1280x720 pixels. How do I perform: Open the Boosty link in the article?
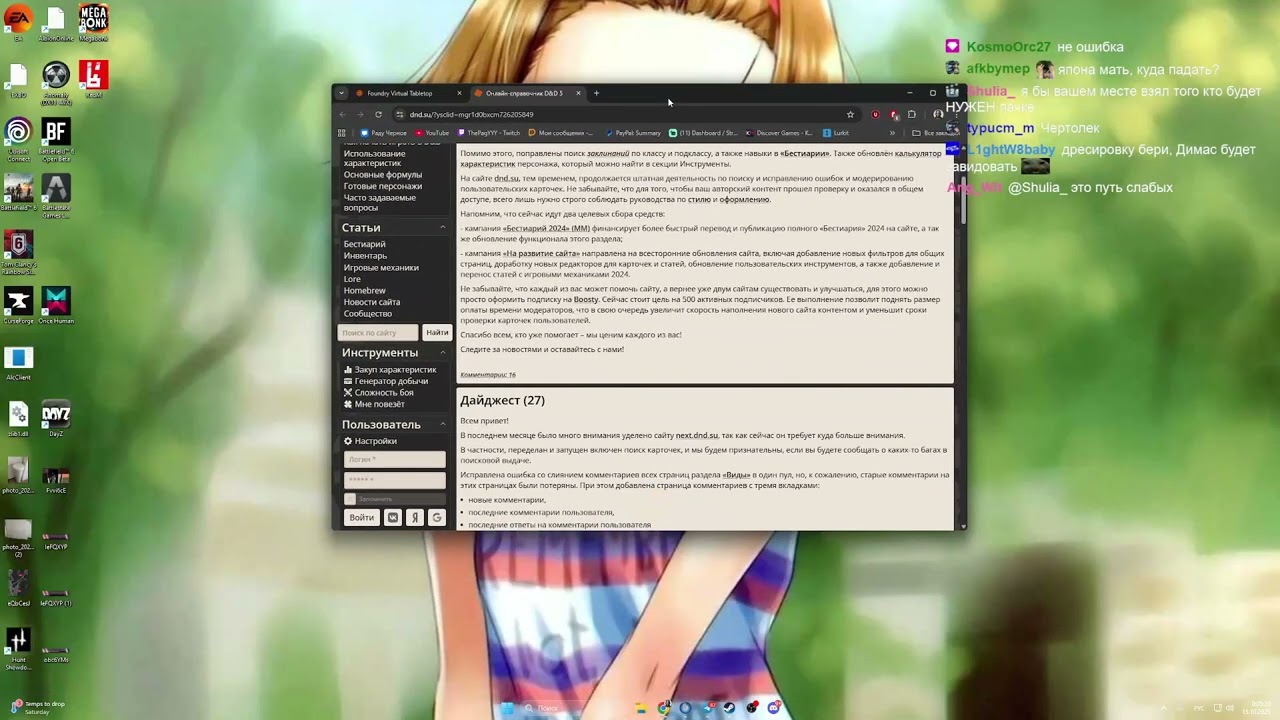586,300
